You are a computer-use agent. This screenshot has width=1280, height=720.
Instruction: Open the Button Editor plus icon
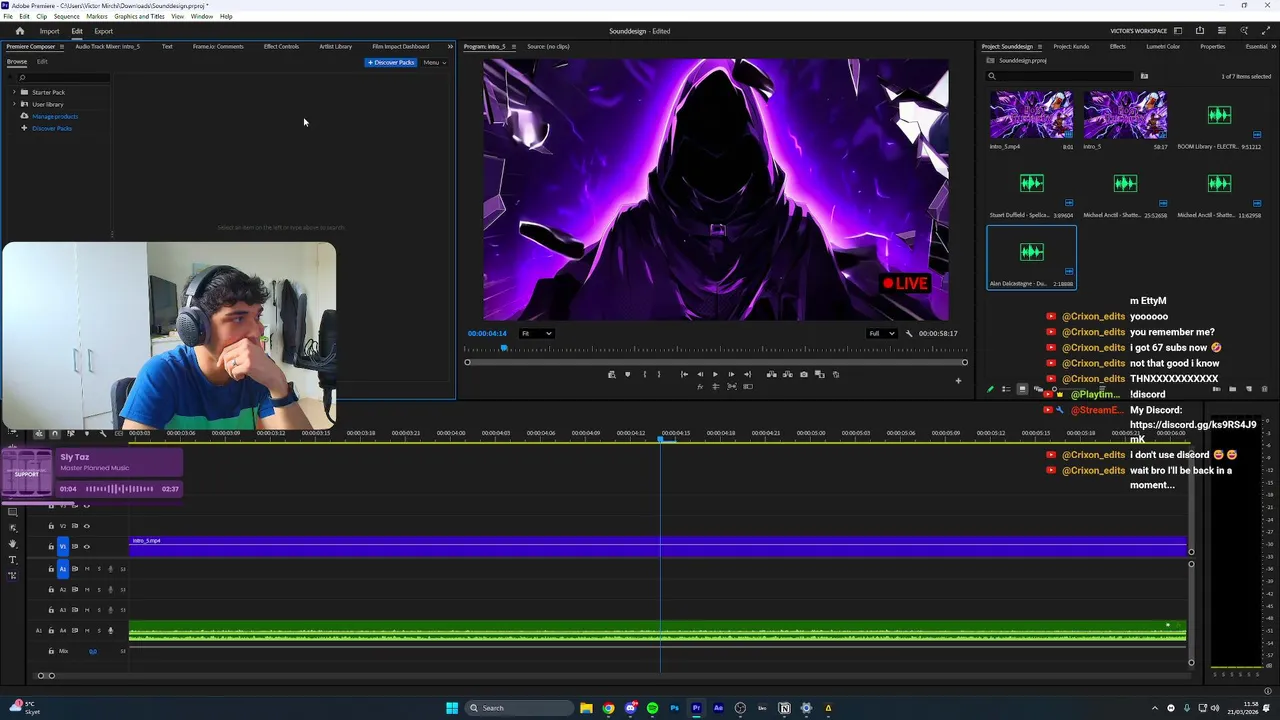pyautogui.click(x=958, y=380)
